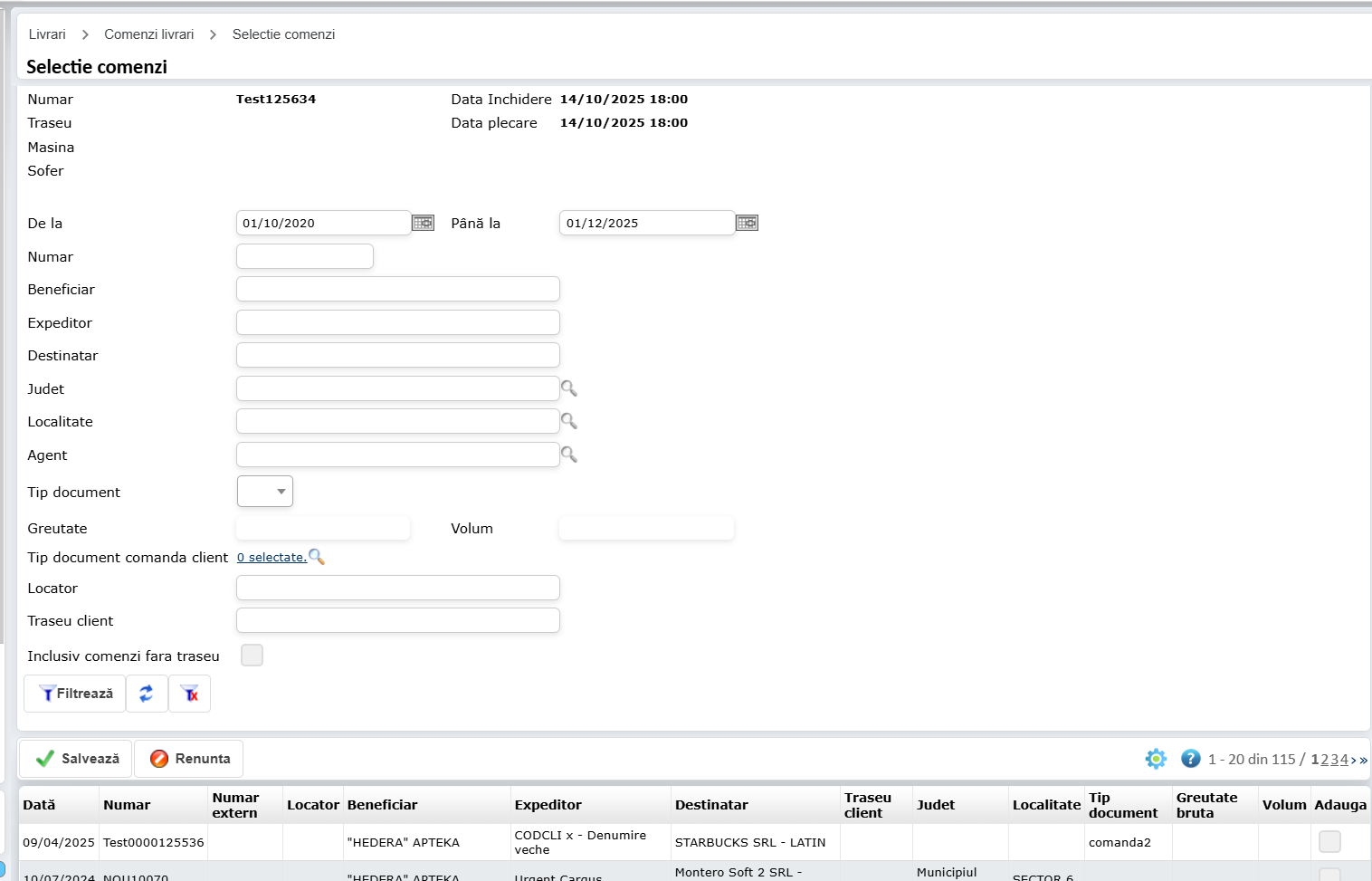Click the Salvează button

[x=77, y=759]
